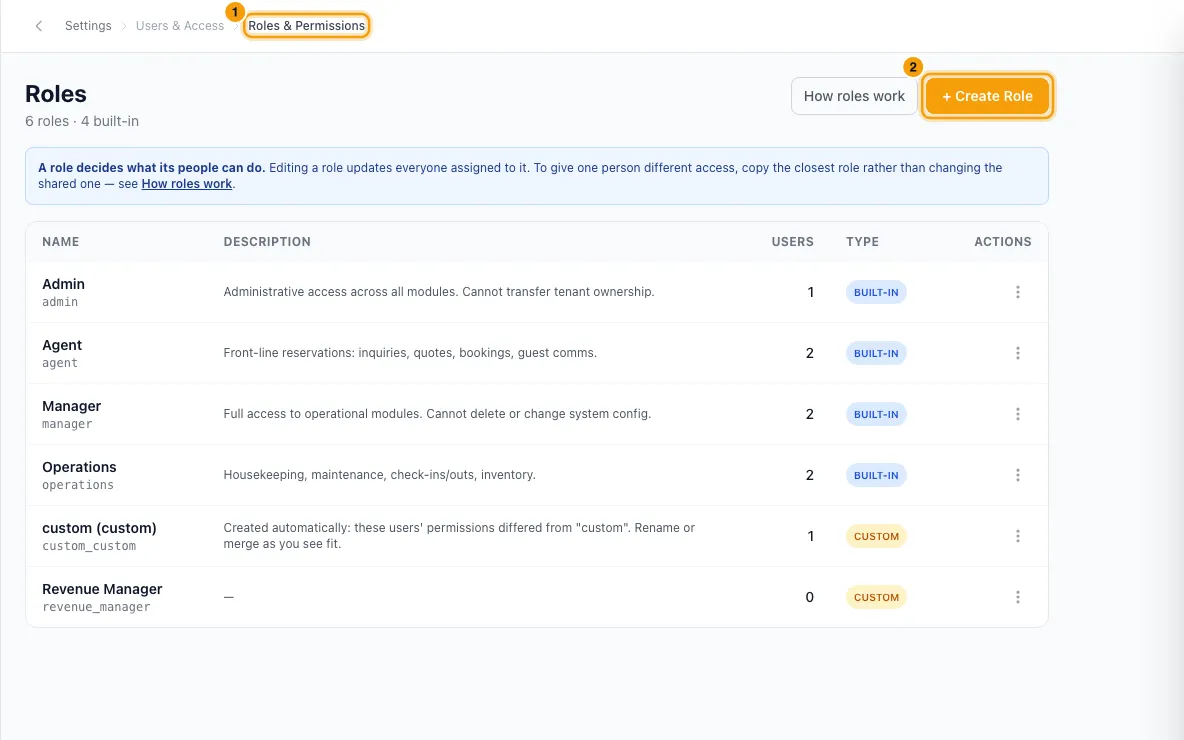Select the Revenue Manager role name
This screenshot has height=740, width=1184.
click(x=102, y=589)
